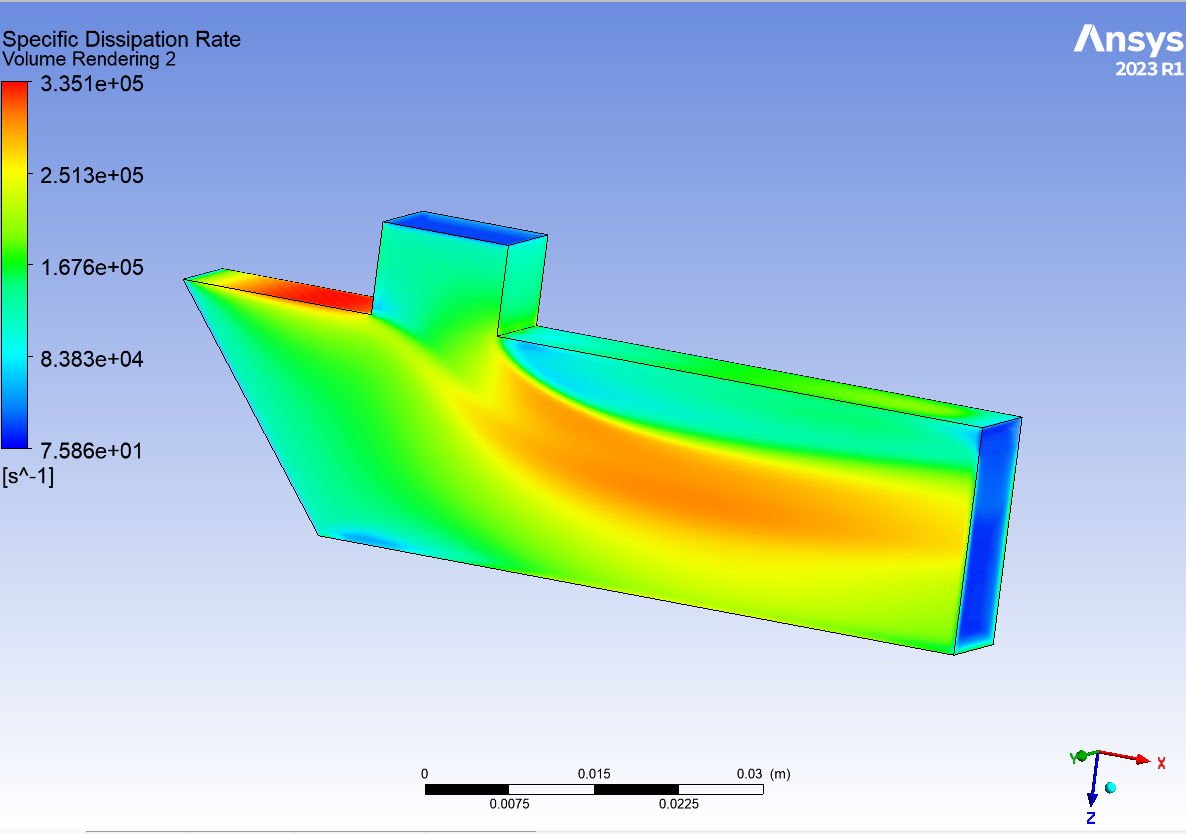Click the blue Z axis arrow on triad
The width and height of the screenshot is (1186, 834).
(1093, 790)
